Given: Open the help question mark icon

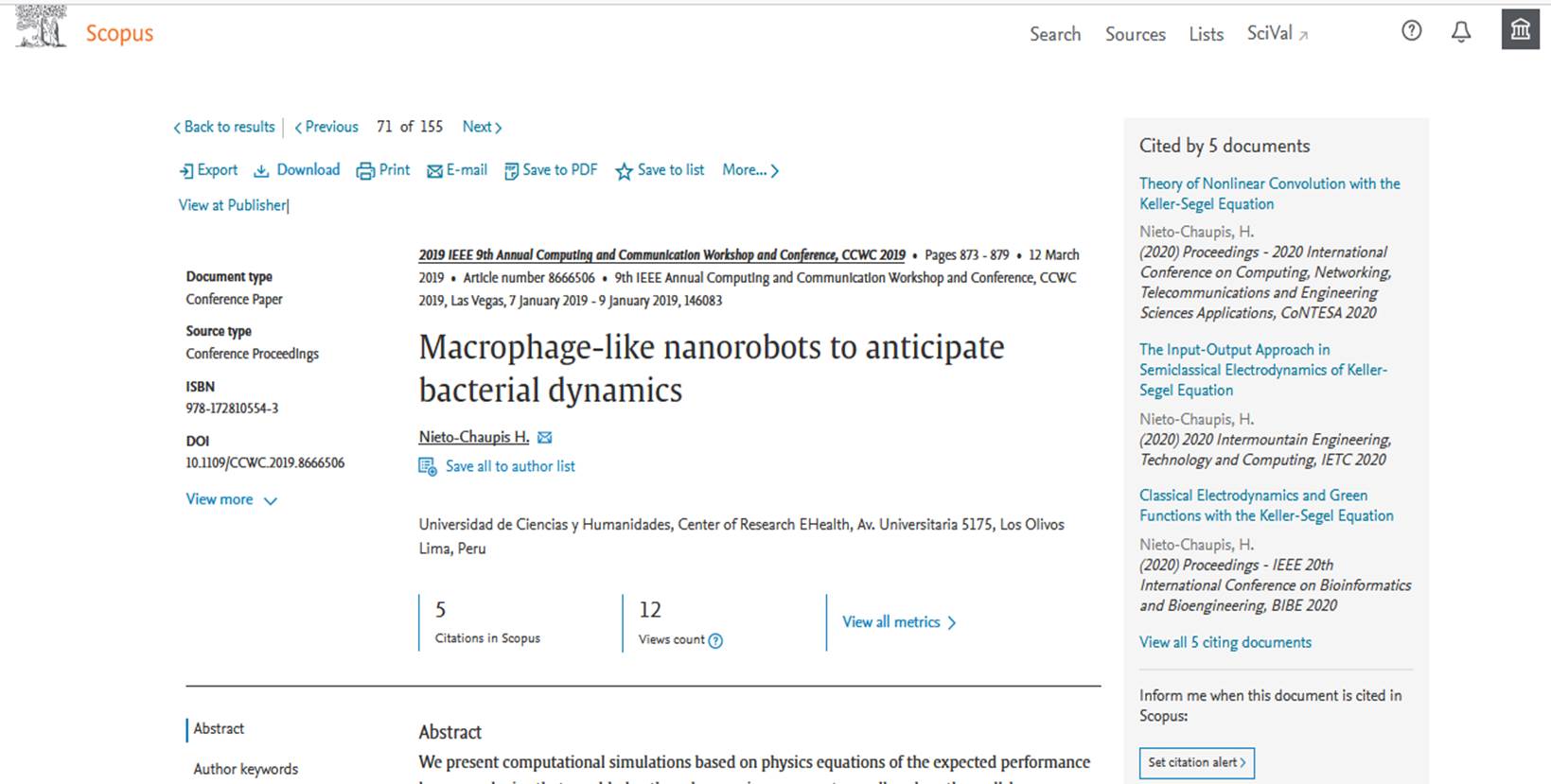Looking at the screenshot, I should coord(1411,31).
